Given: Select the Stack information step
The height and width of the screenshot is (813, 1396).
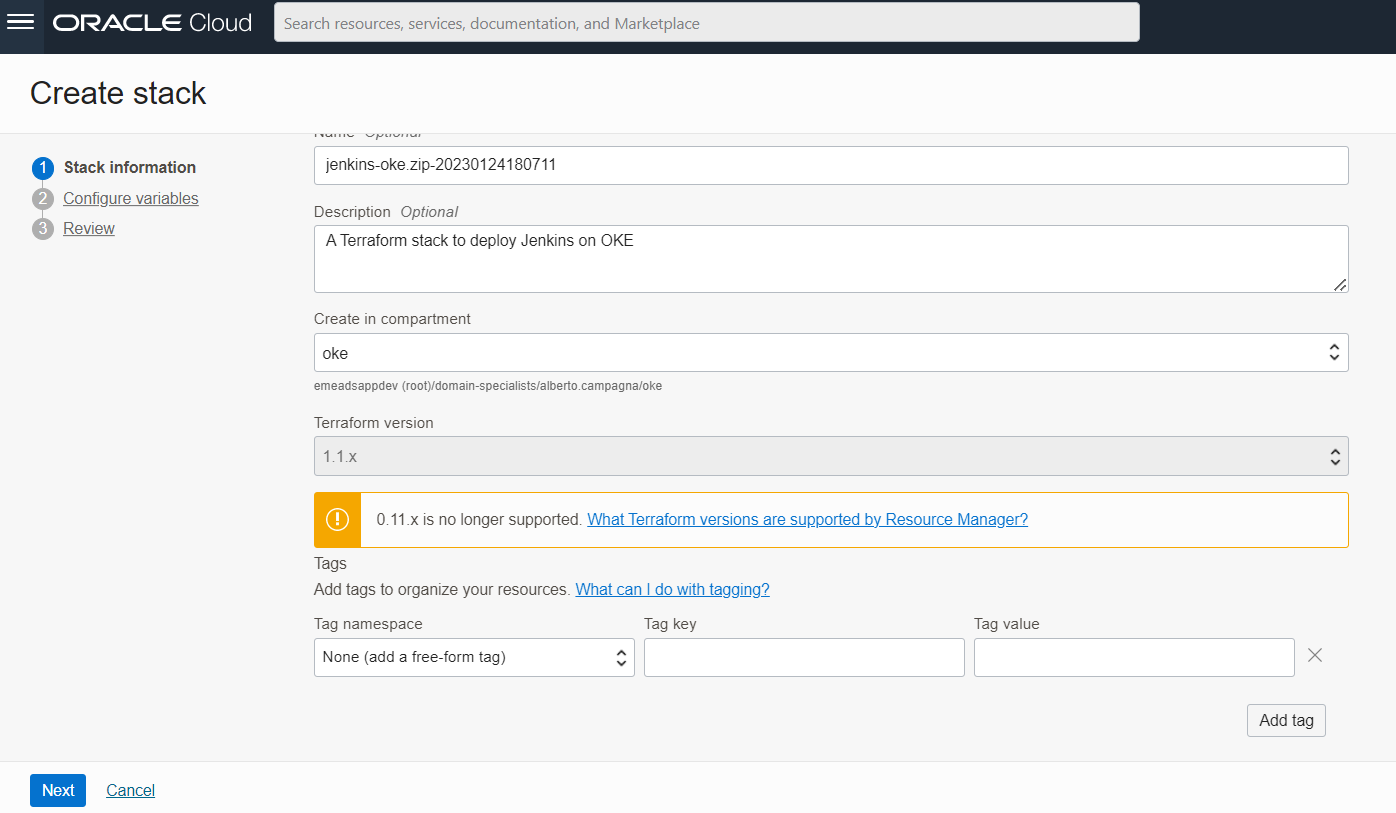Looking at the screenshot, I should click(x=130, y=167).
